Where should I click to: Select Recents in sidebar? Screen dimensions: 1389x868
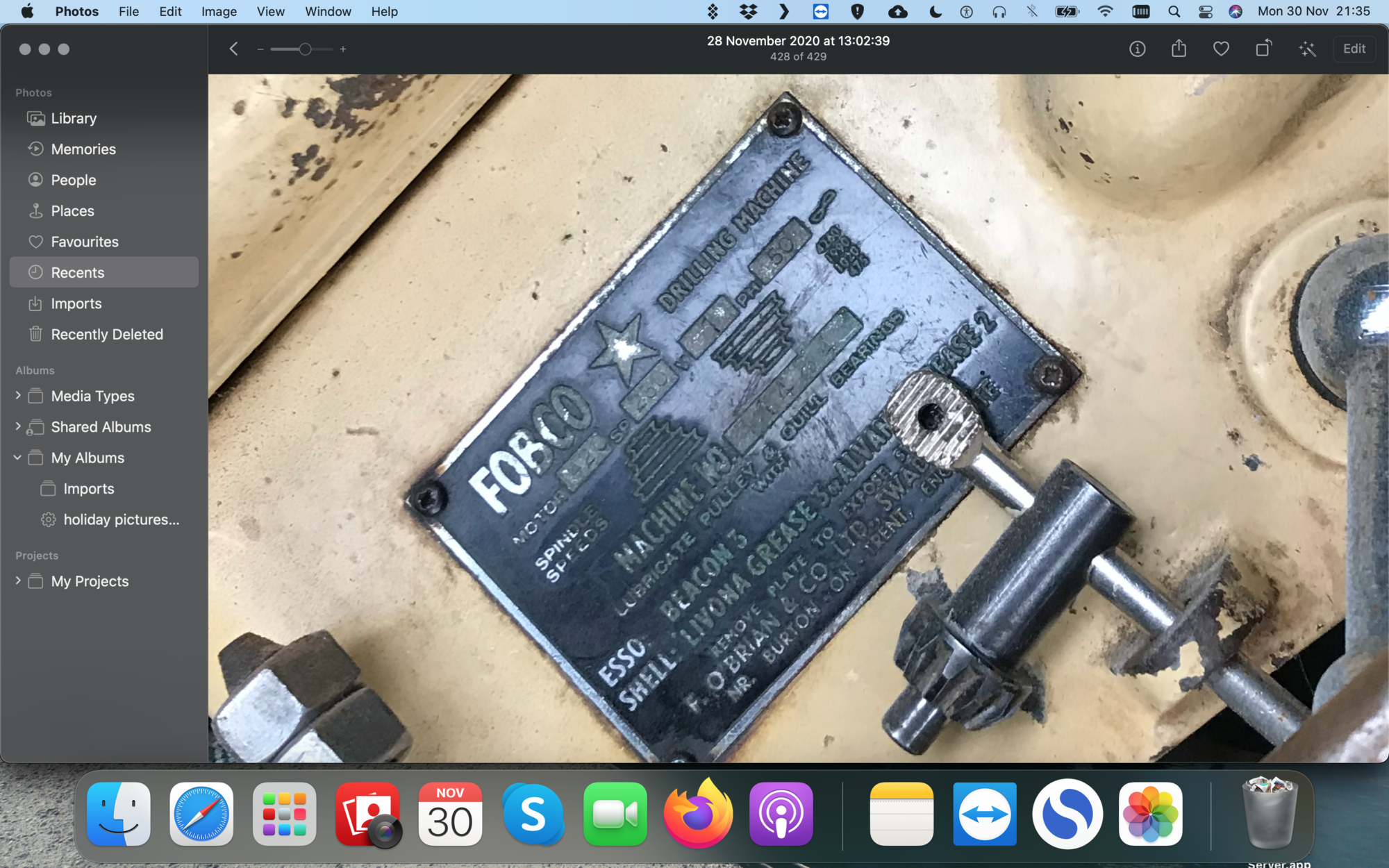click(104, 272)
